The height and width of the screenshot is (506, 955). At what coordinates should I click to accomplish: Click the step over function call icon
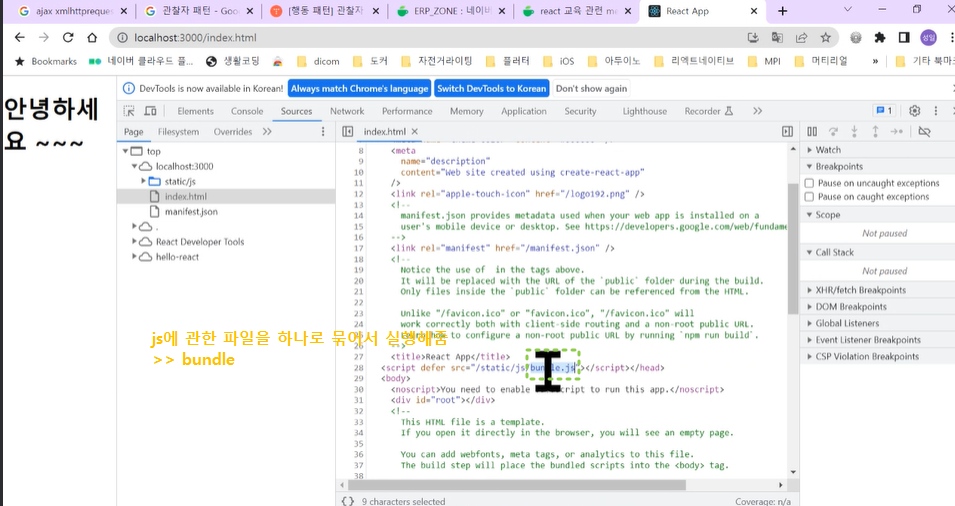[x=833, y=132]
